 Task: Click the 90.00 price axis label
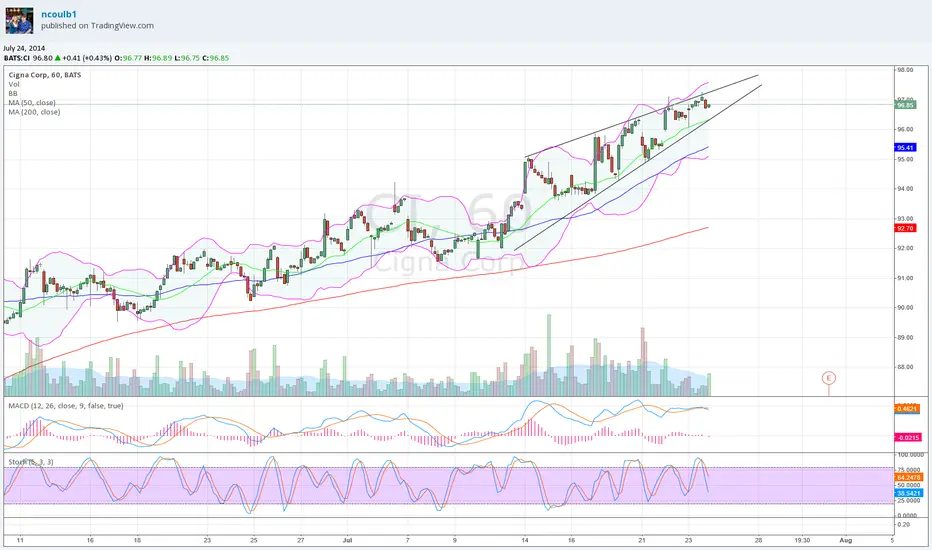coord(905,308)
